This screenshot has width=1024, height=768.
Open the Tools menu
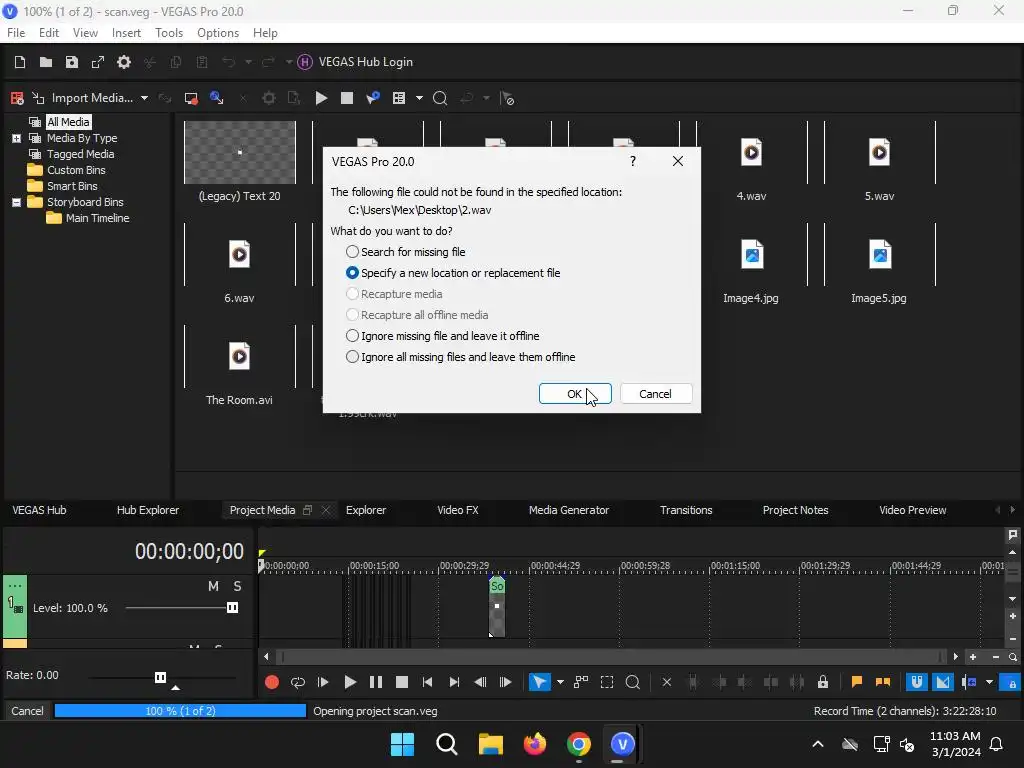tap(169, 33)
